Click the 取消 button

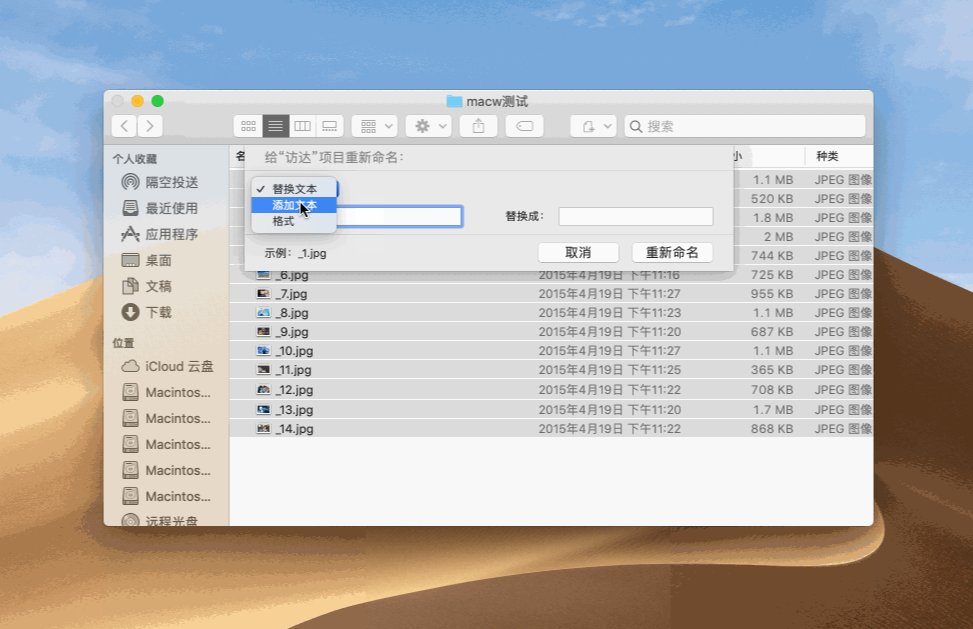tap(578, 252)
